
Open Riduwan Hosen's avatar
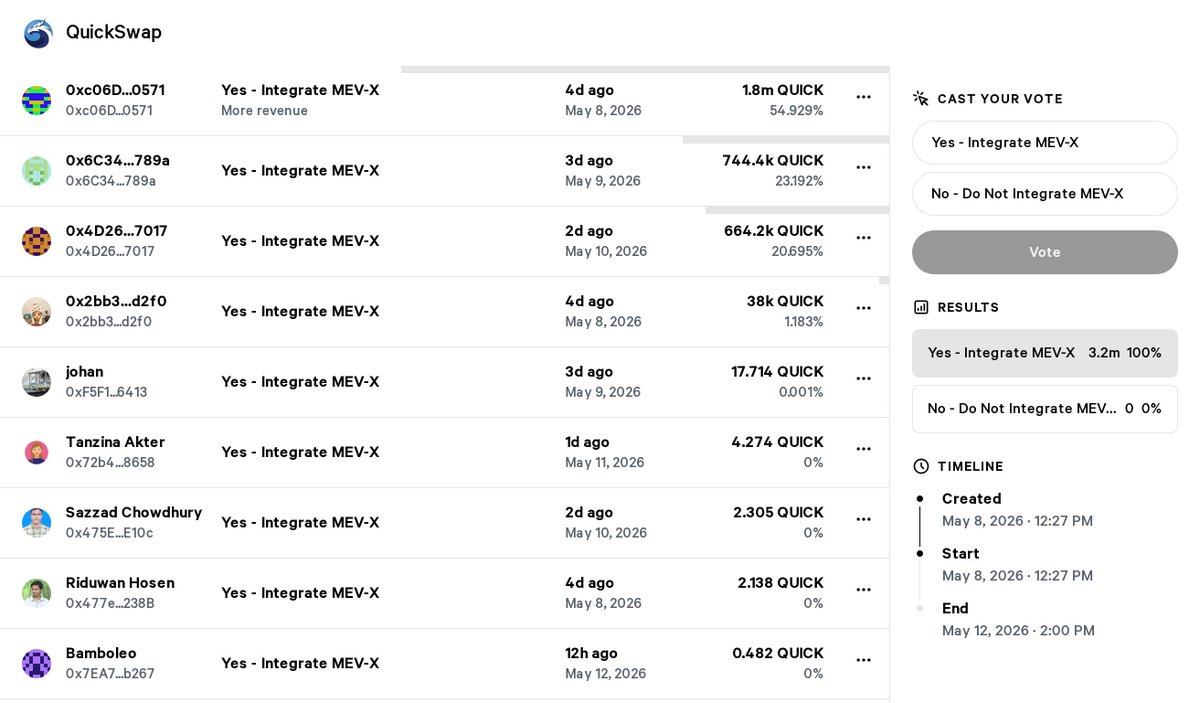(37, 593)
